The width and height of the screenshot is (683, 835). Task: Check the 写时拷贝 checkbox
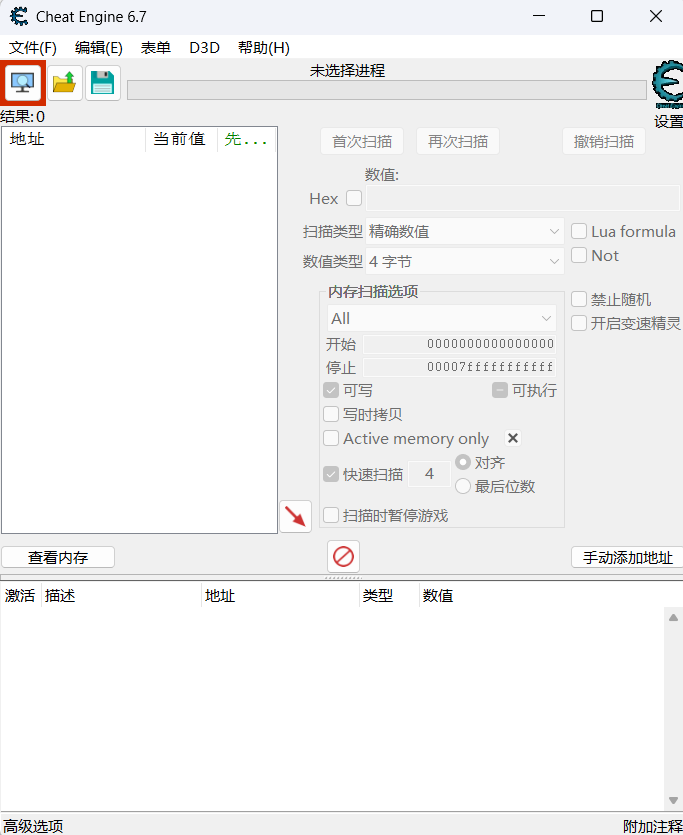coord(331,414)
